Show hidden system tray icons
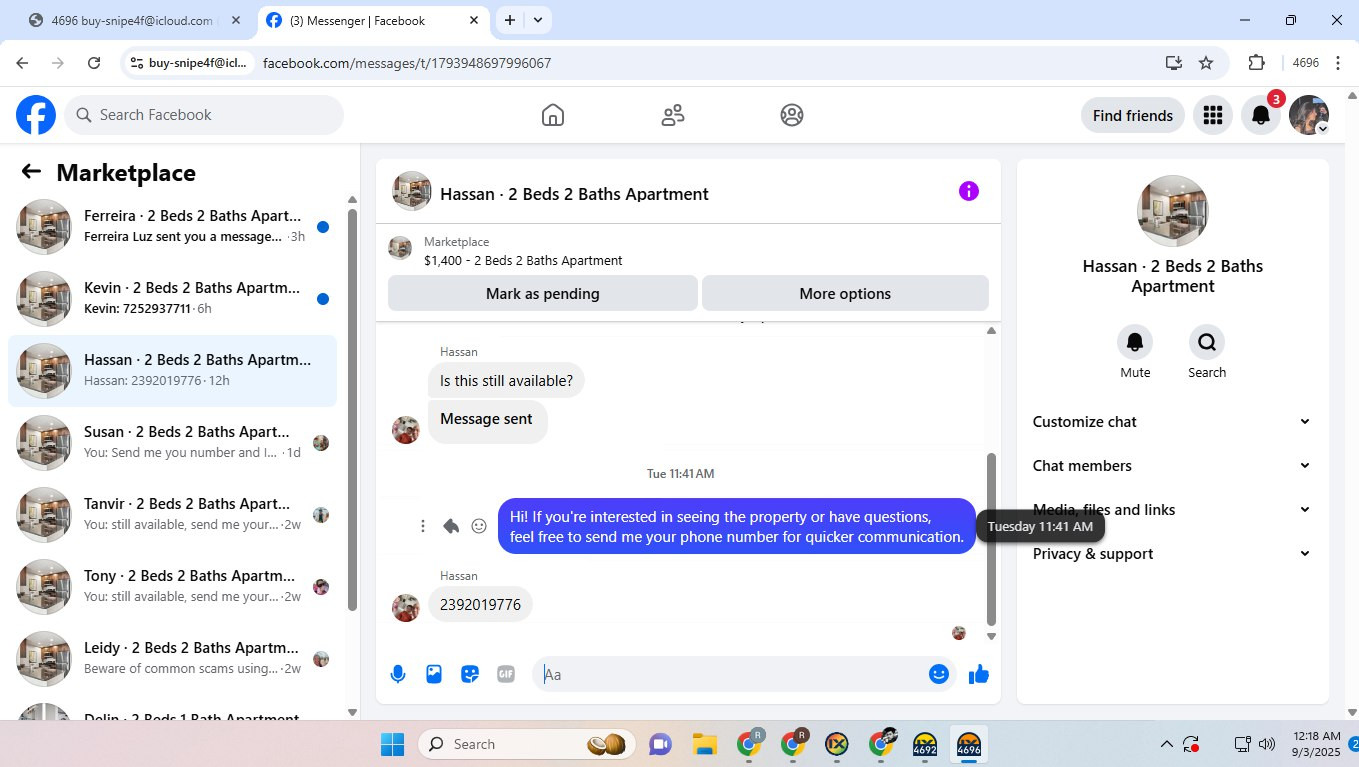 coord(1166,744)
